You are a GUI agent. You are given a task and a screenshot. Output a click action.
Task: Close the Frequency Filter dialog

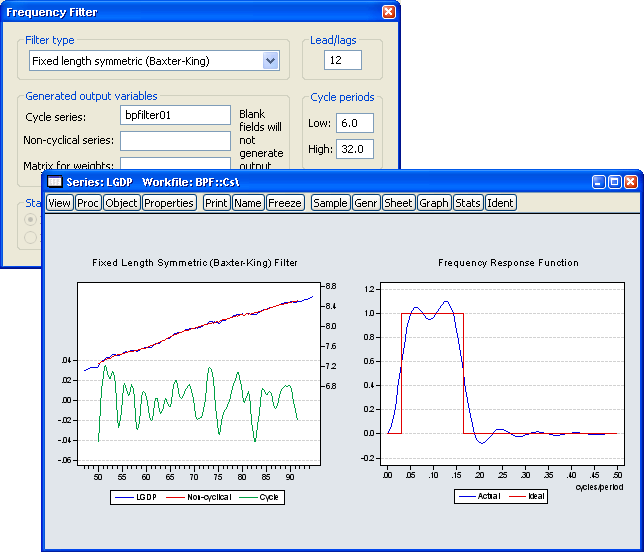[x=388, y=11]
